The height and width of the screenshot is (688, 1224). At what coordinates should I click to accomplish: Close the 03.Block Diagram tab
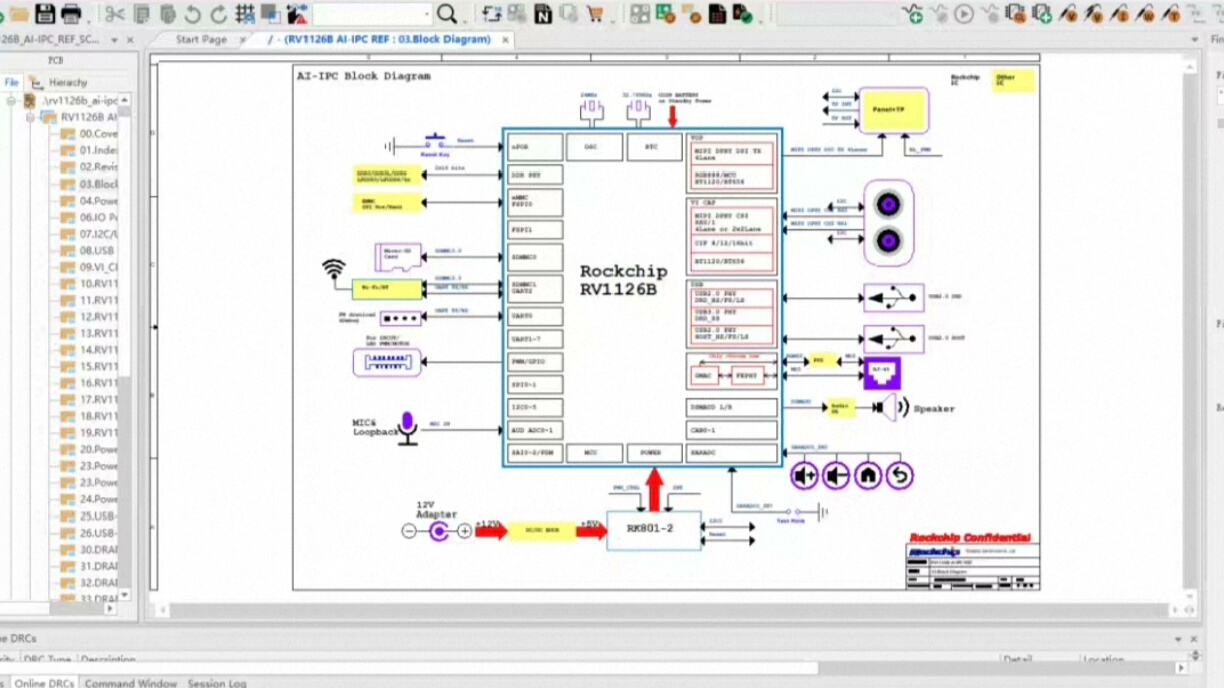point(506,40)
